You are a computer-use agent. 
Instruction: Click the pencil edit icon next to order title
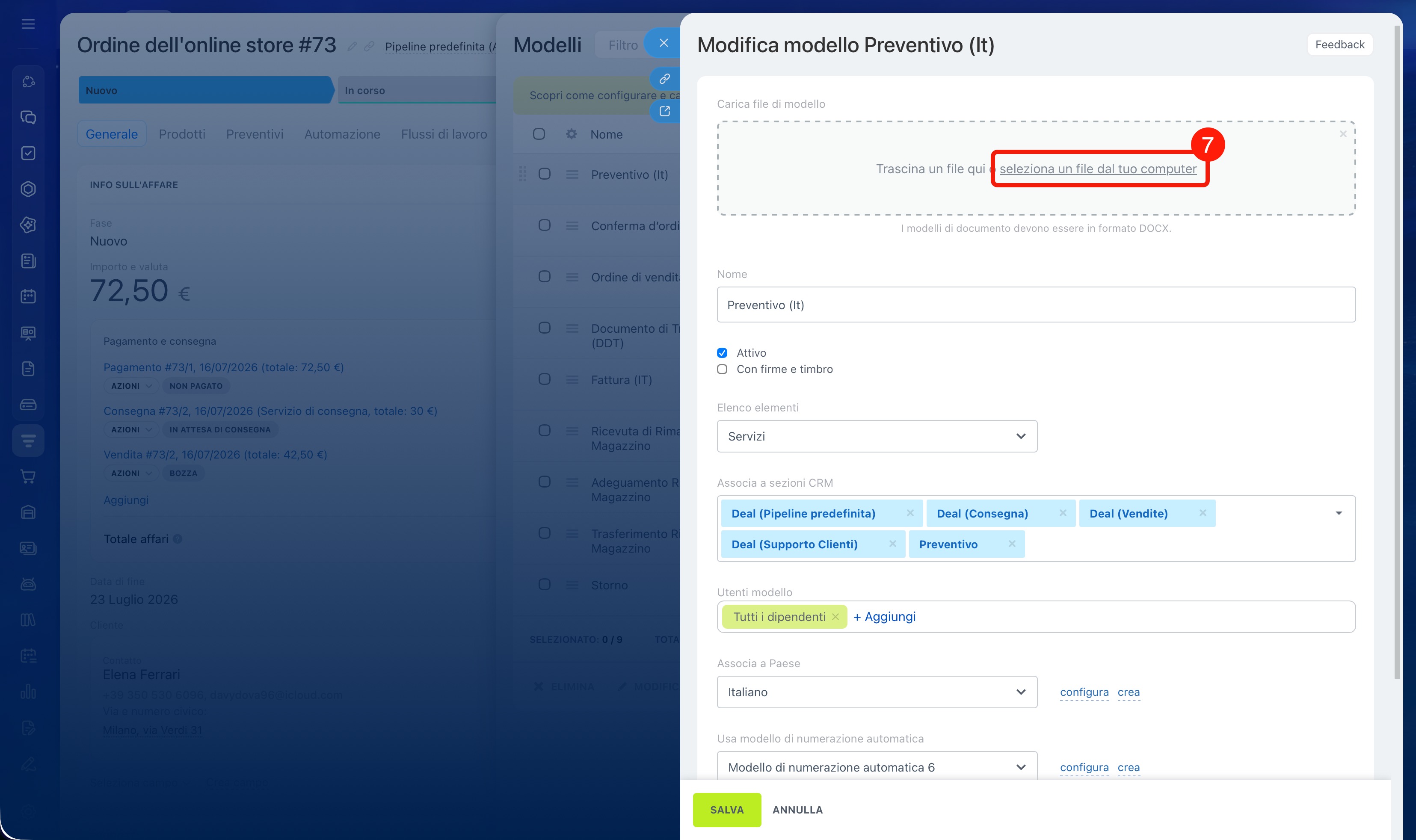tap(352, 47)
